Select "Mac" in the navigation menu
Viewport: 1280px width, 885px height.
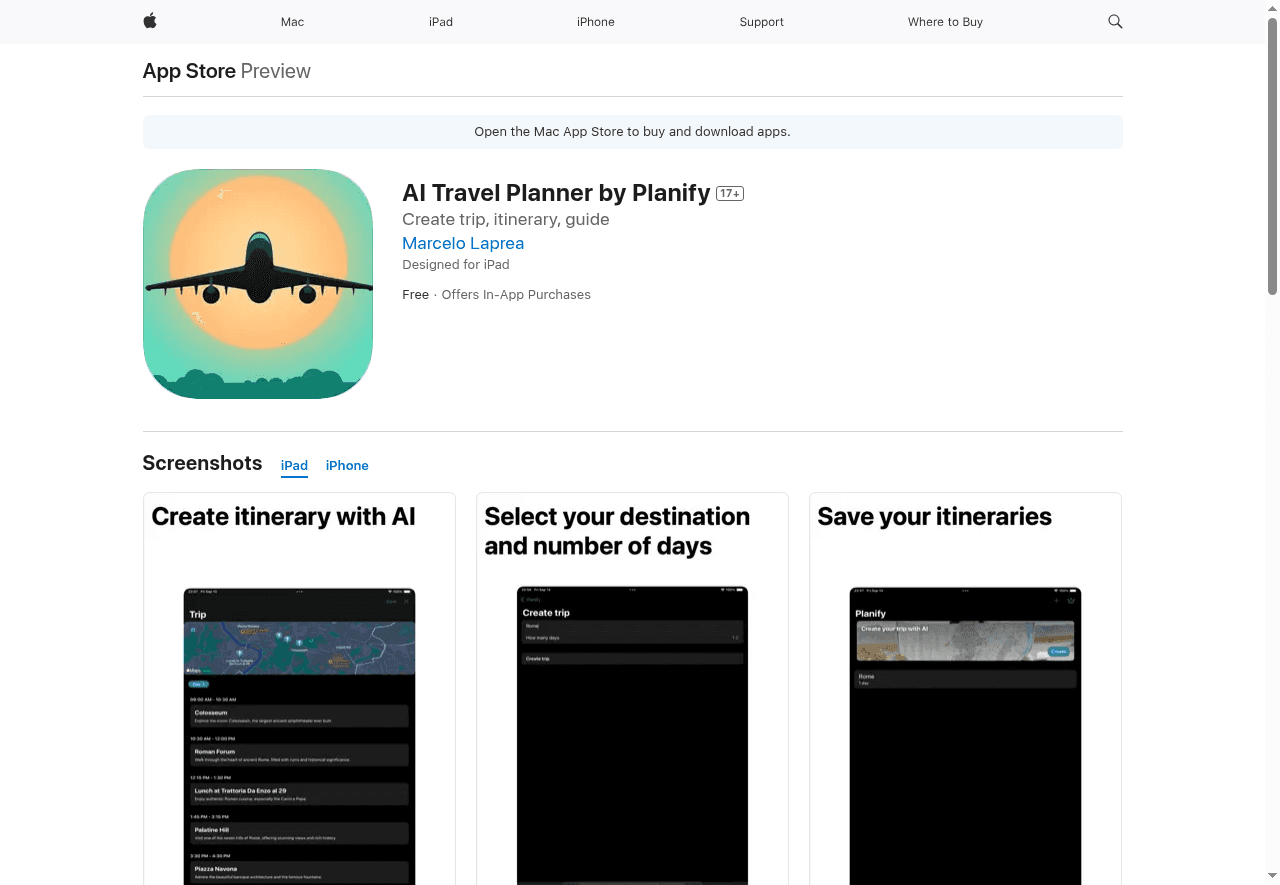[x=292, y=22]
